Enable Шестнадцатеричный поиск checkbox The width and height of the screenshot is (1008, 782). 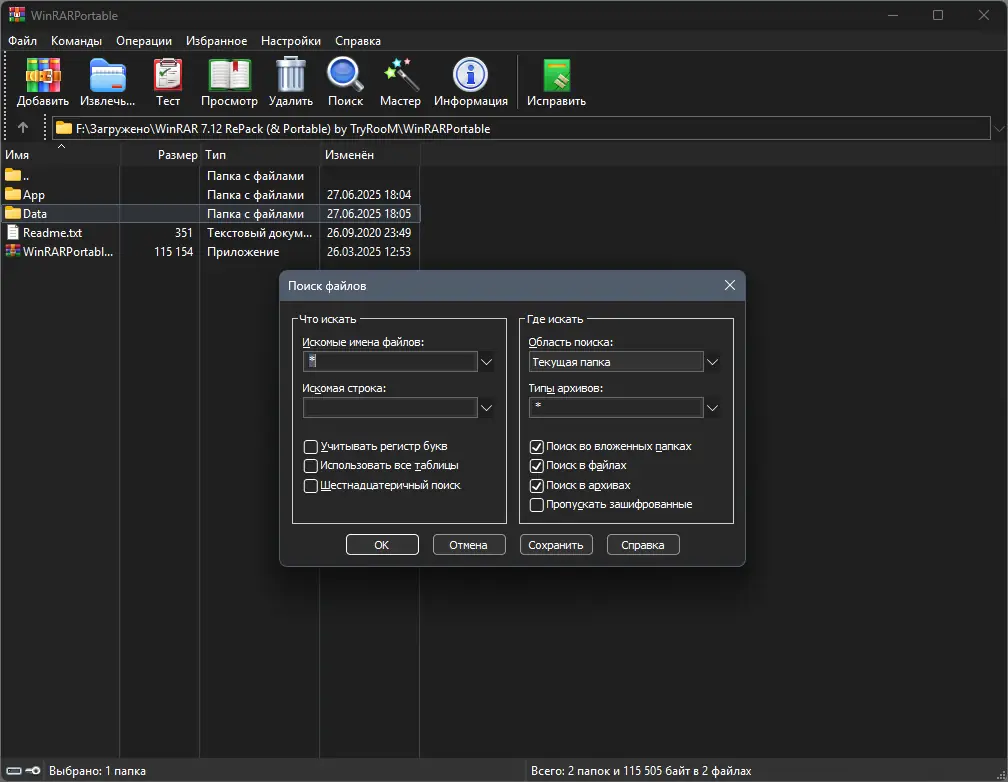click(310, 486)
